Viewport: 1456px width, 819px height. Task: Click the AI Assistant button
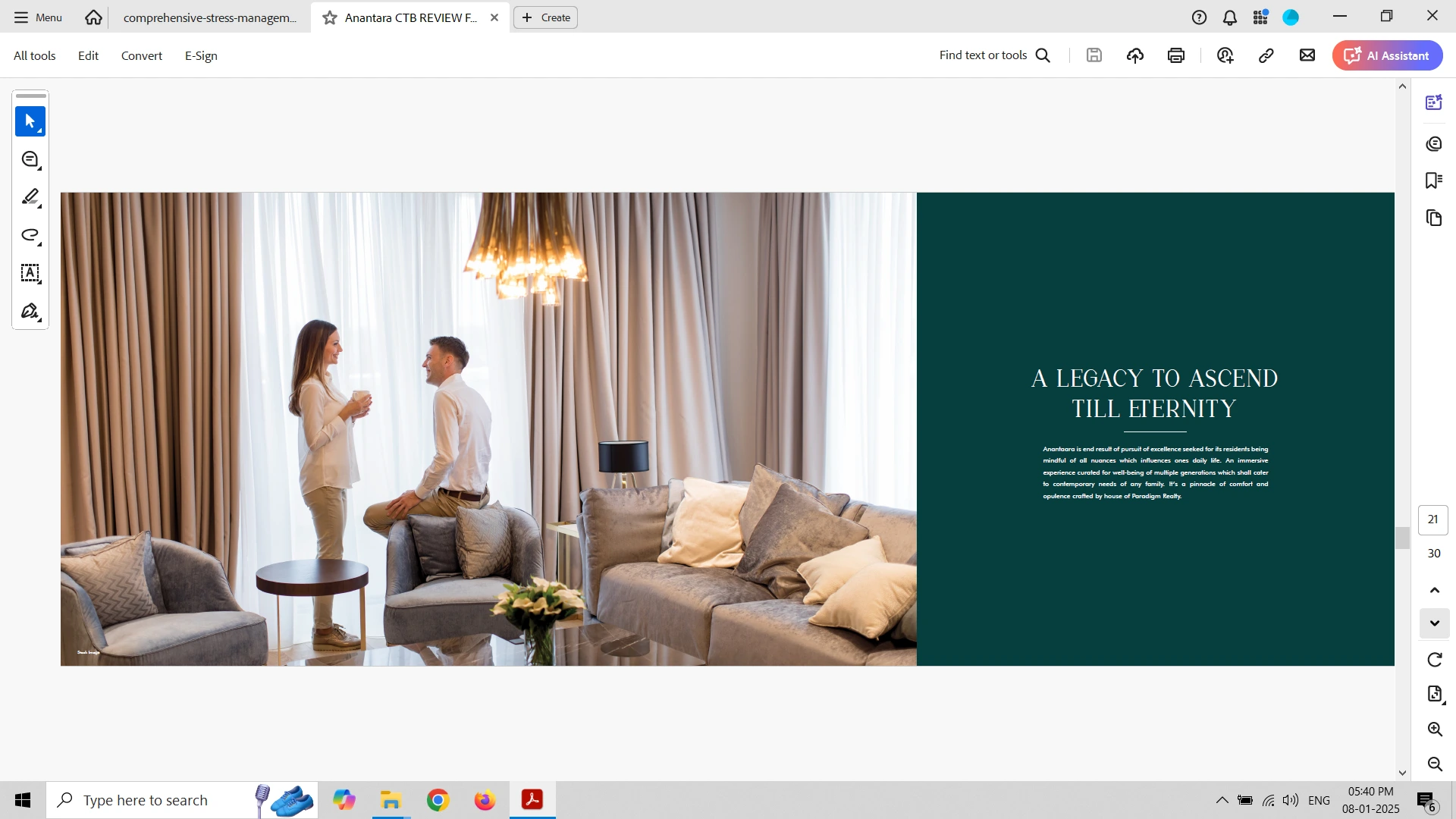click(x=1387, y=55)
